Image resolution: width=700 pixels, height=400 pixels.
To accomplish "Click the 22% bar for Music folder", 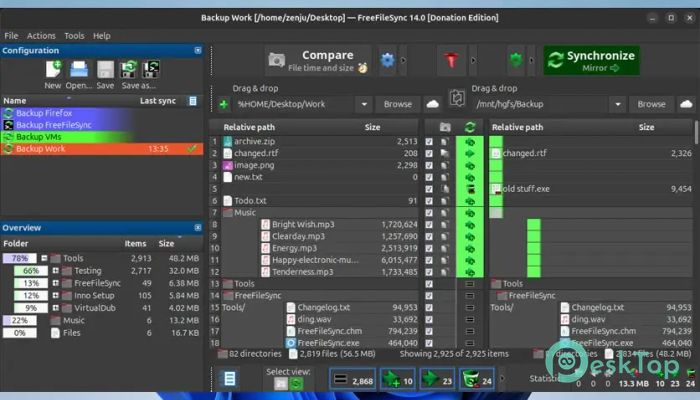I will point(20,321).
